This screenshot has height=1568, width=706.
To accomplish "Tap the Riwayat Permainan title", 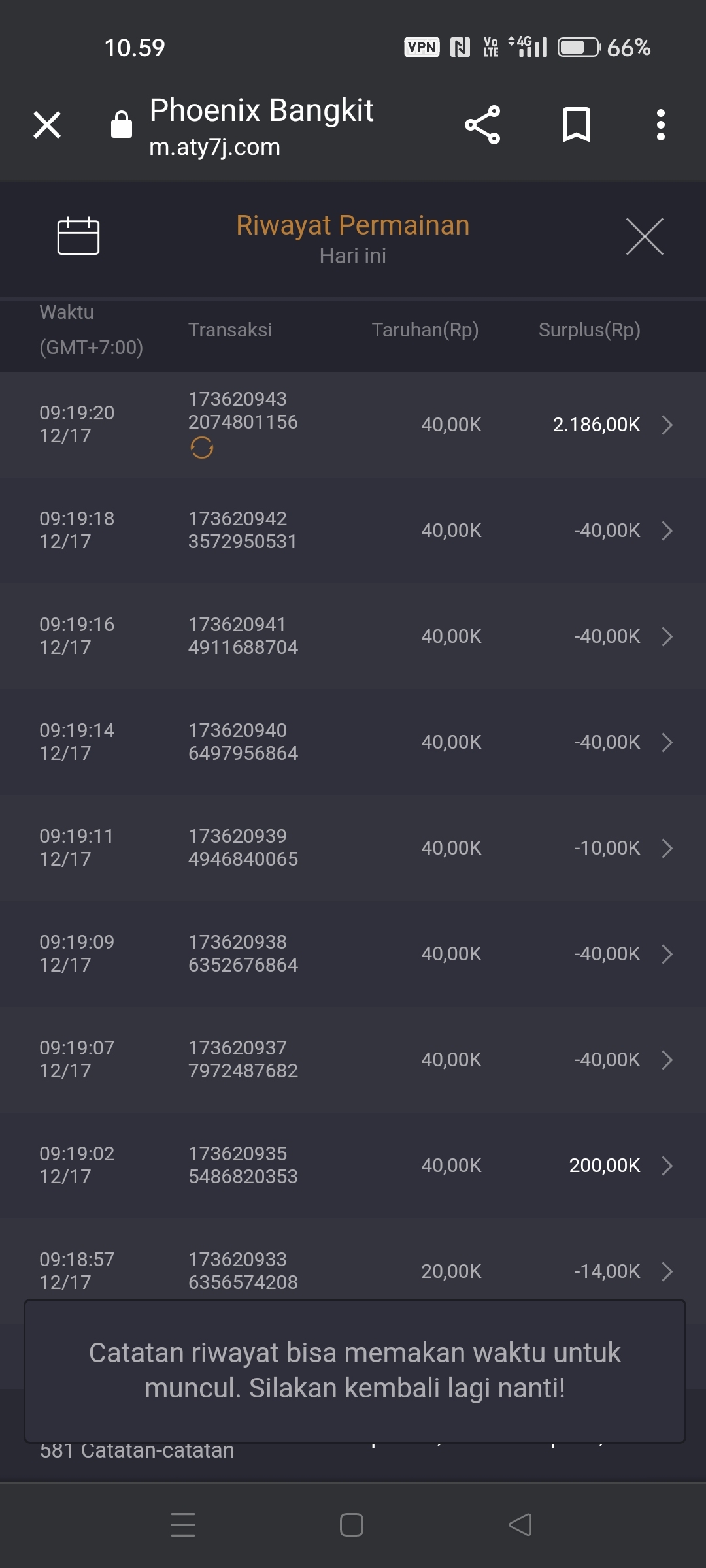I will (353, 225).
